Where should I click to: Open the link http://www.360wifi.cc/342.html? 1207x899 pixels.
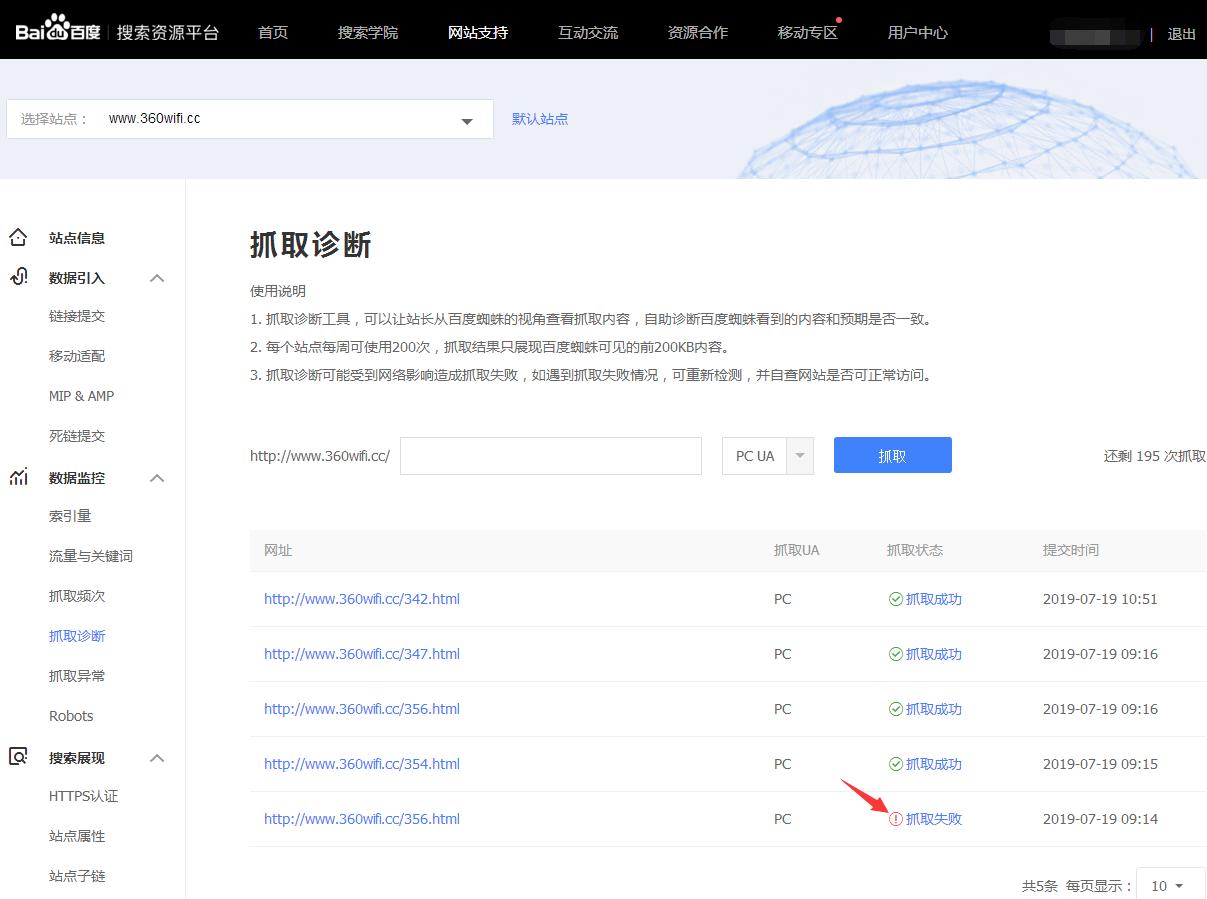point(361,599)
